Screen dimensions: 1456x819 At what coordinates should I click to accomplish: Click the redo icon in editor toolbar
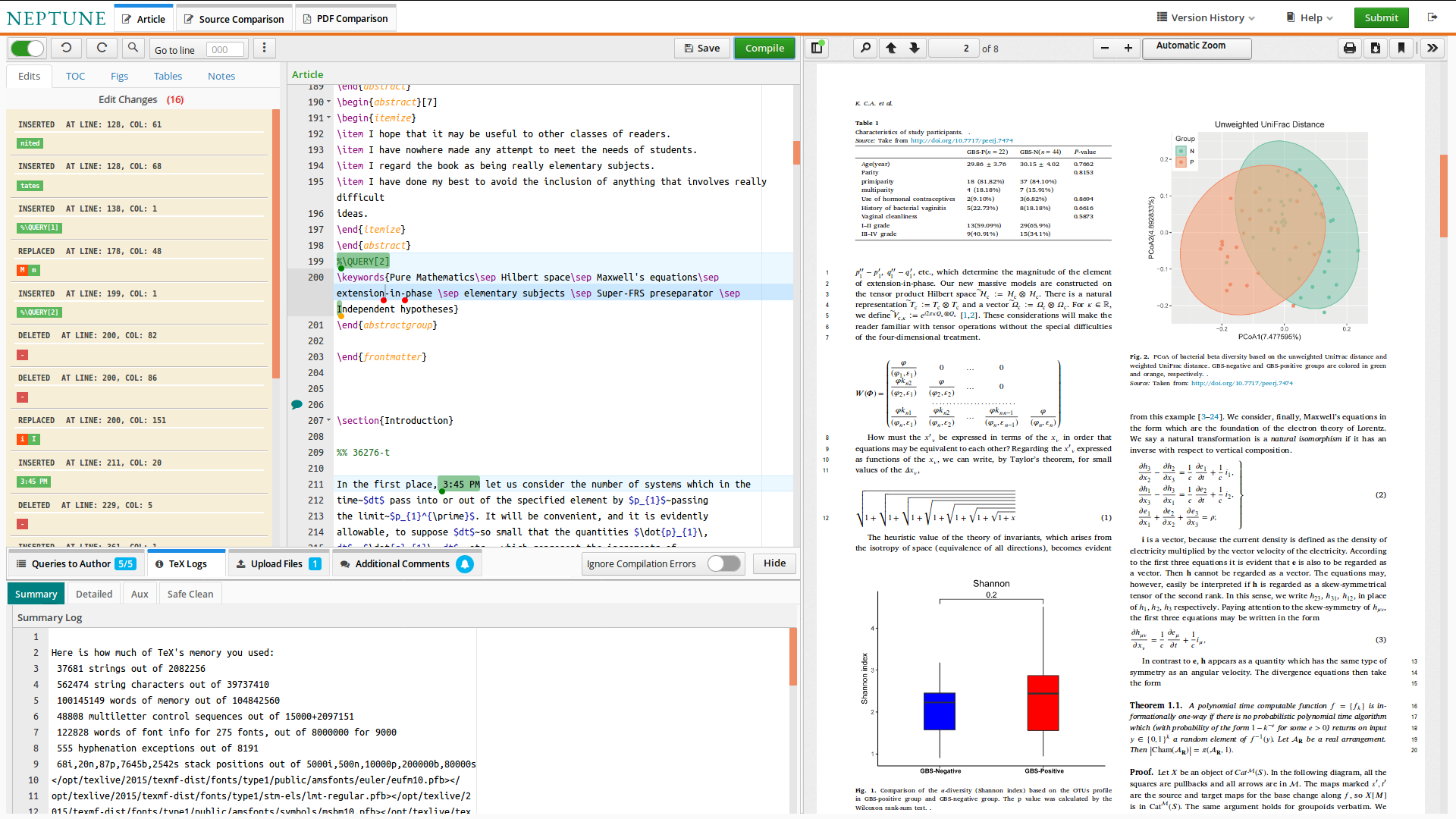(x=101, y=49)
